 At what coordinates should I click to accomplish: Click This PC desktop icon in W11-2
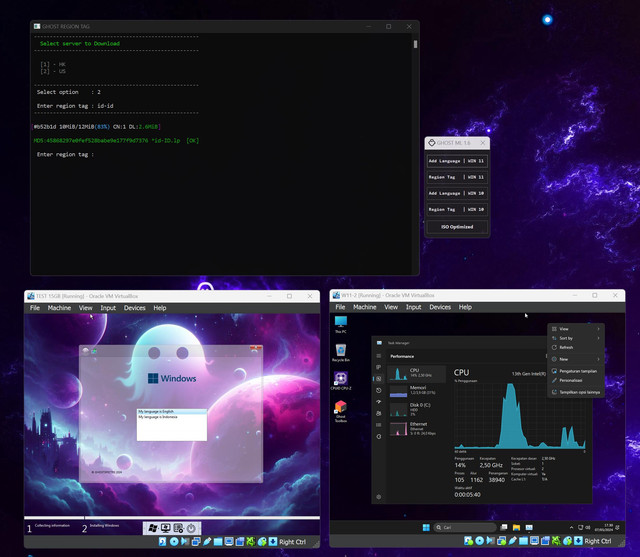pyautogui.click(x=341, y=325)
